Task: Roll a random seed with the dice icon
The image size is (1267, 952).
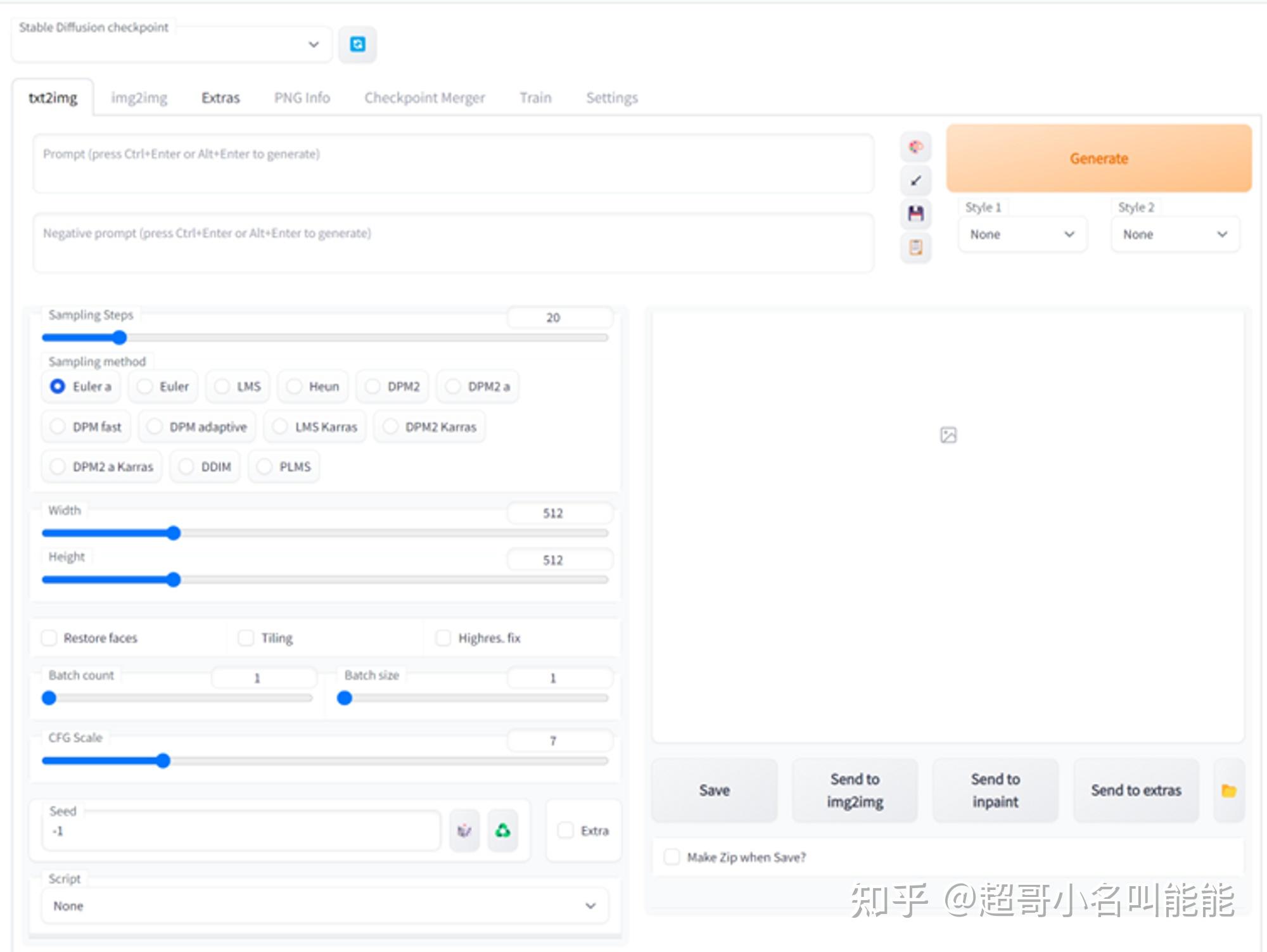Action: [x=464, y=830]
